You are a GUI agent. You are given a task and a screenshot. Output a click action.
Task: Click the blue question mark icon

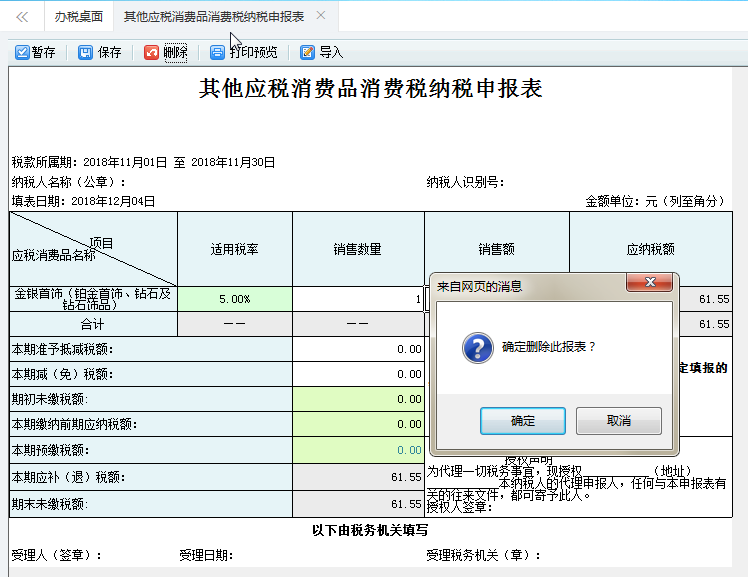[x=478, y=348]
